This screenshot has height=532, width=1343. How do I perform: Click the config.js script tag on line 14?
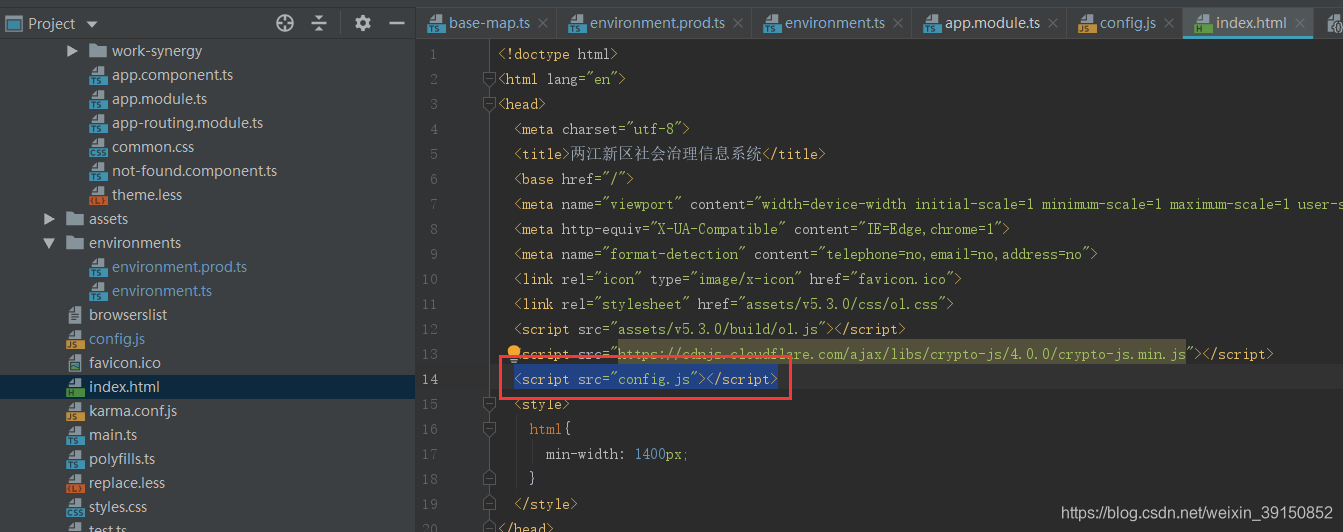tap(645, 379)
